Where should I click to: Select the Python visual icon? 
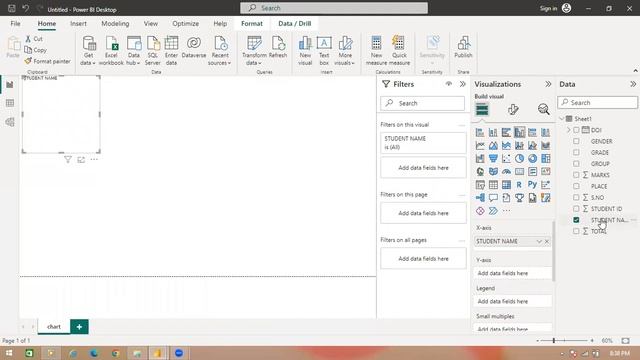point(532,185)
